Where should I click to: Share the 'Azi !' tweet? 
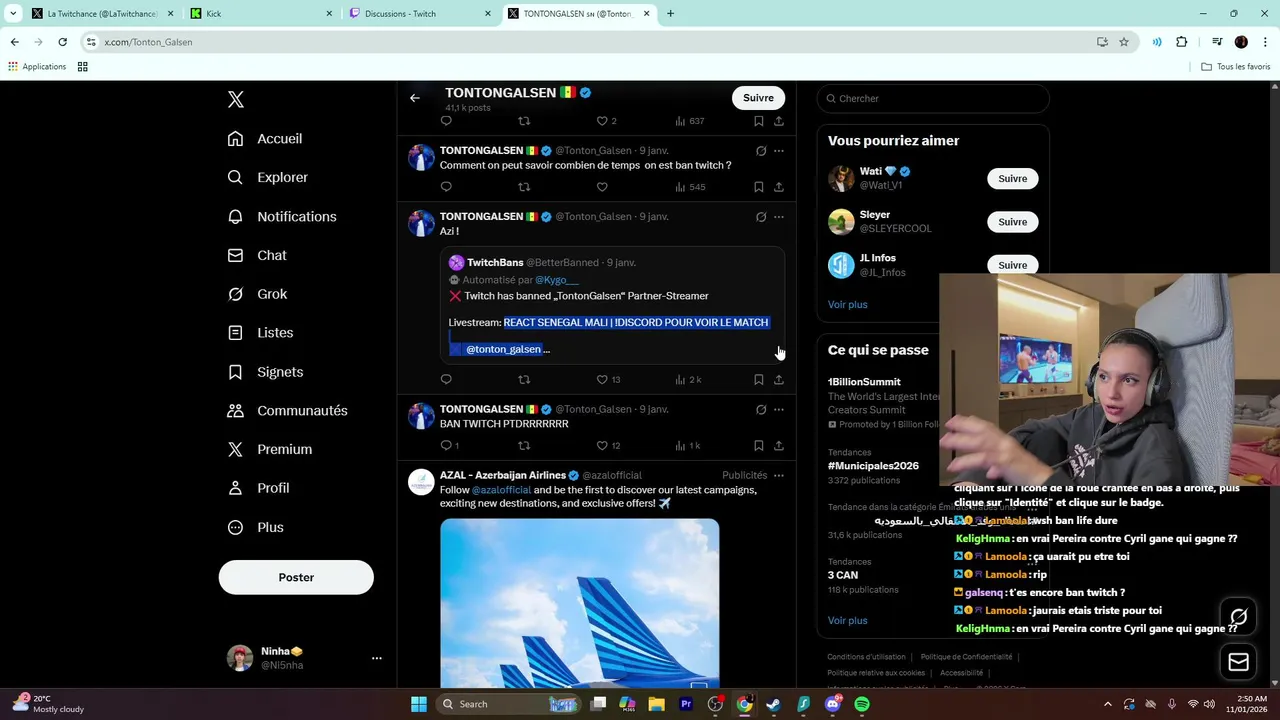point(779,380)
